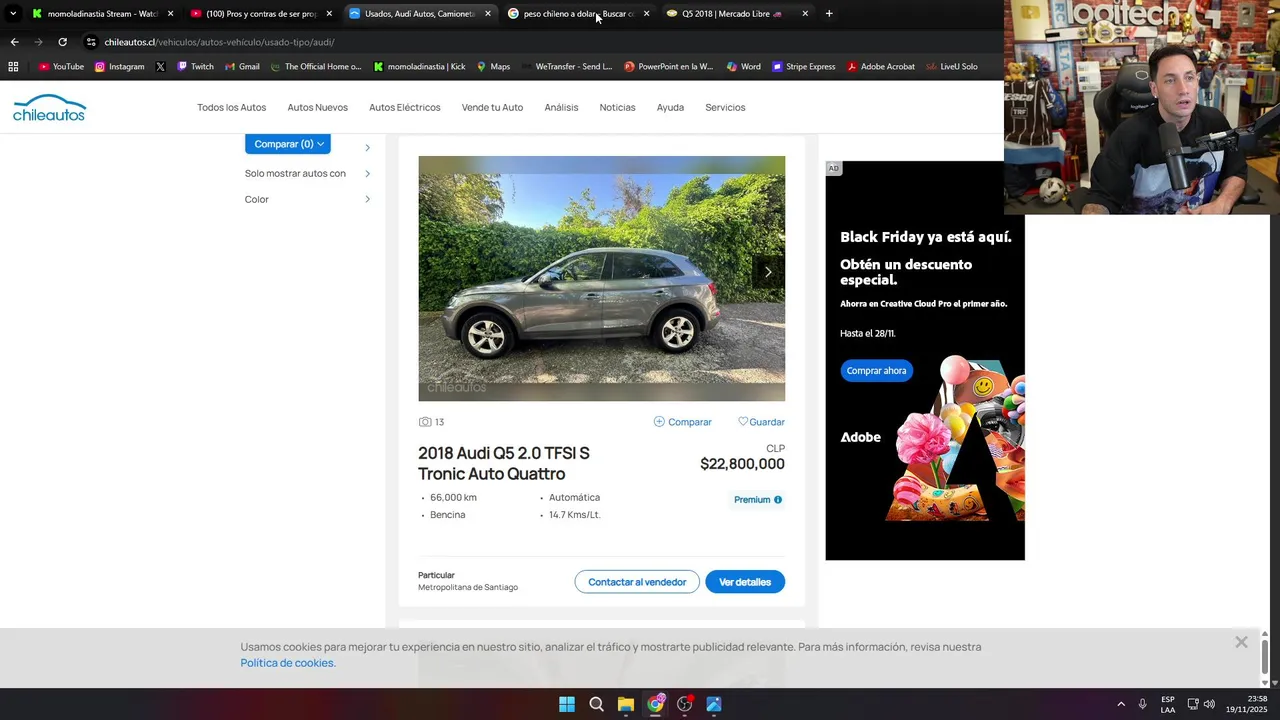Screen dimensions: 1280x720
Task: Open the Instagram bookmark
Action: pyautogui.click(x=120, y=67)
